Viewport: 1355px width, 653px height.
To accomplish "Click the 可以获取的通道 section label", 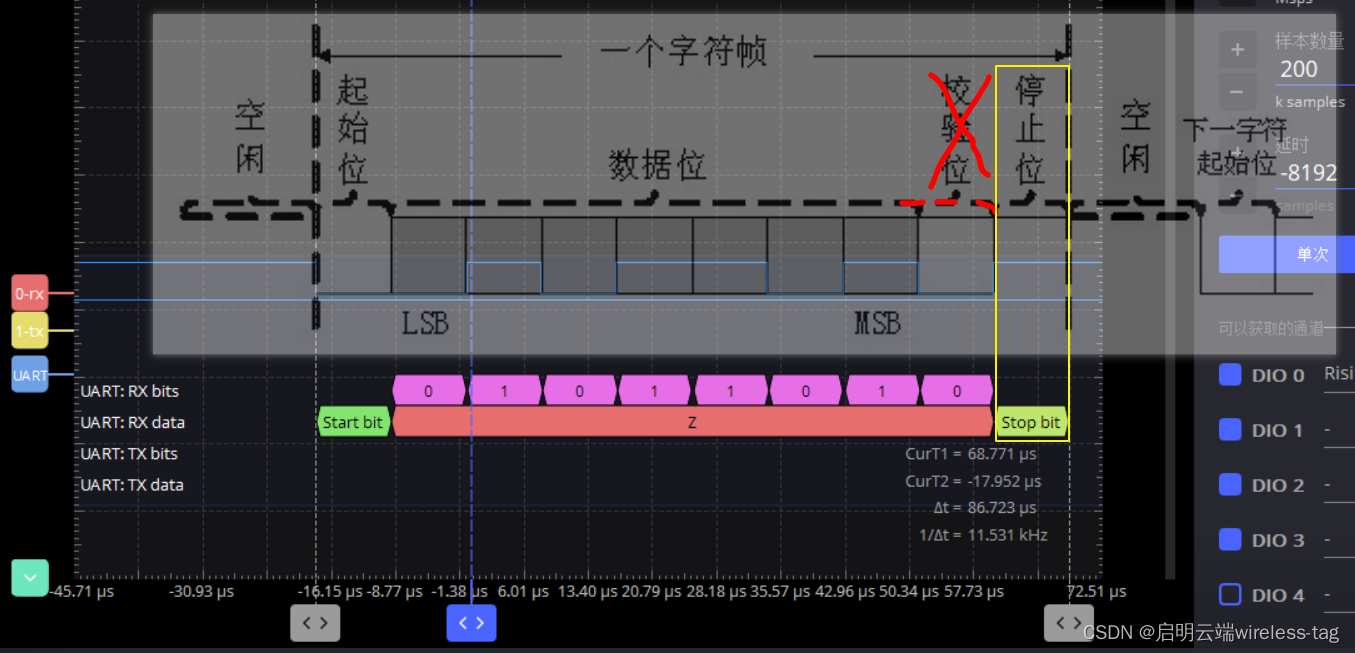I will pos(1271,328).
